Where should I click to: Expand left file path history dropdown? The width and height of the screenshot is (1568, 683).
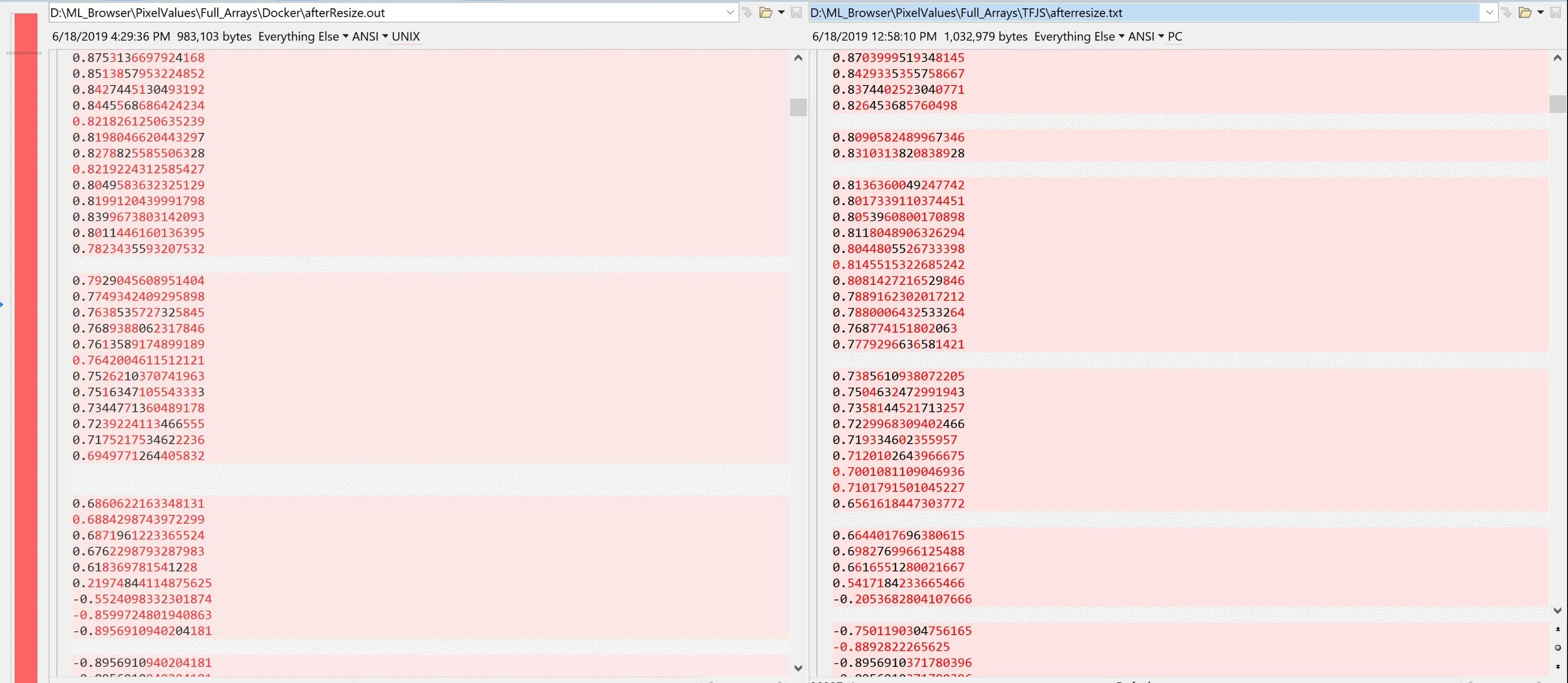tap(730, 13)
